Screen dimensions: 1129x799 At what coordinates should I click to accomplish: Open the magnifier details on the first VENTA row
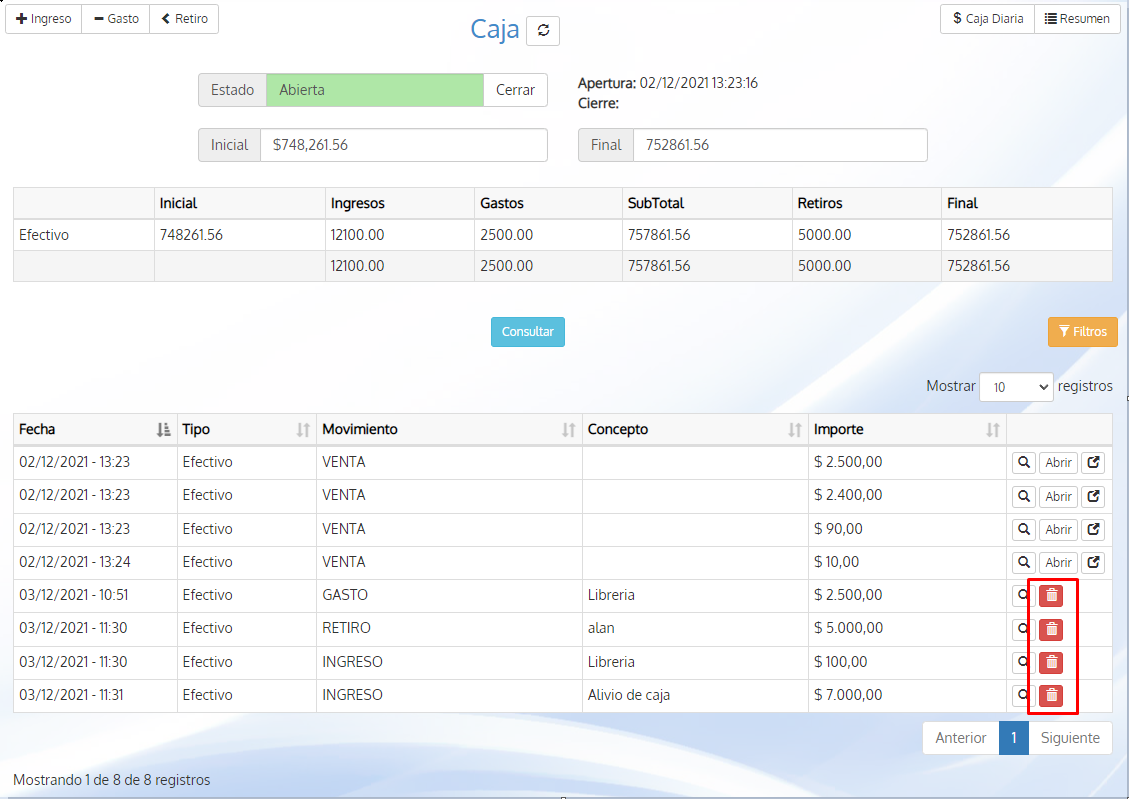pyautogui.click(x=1025, y=462)
